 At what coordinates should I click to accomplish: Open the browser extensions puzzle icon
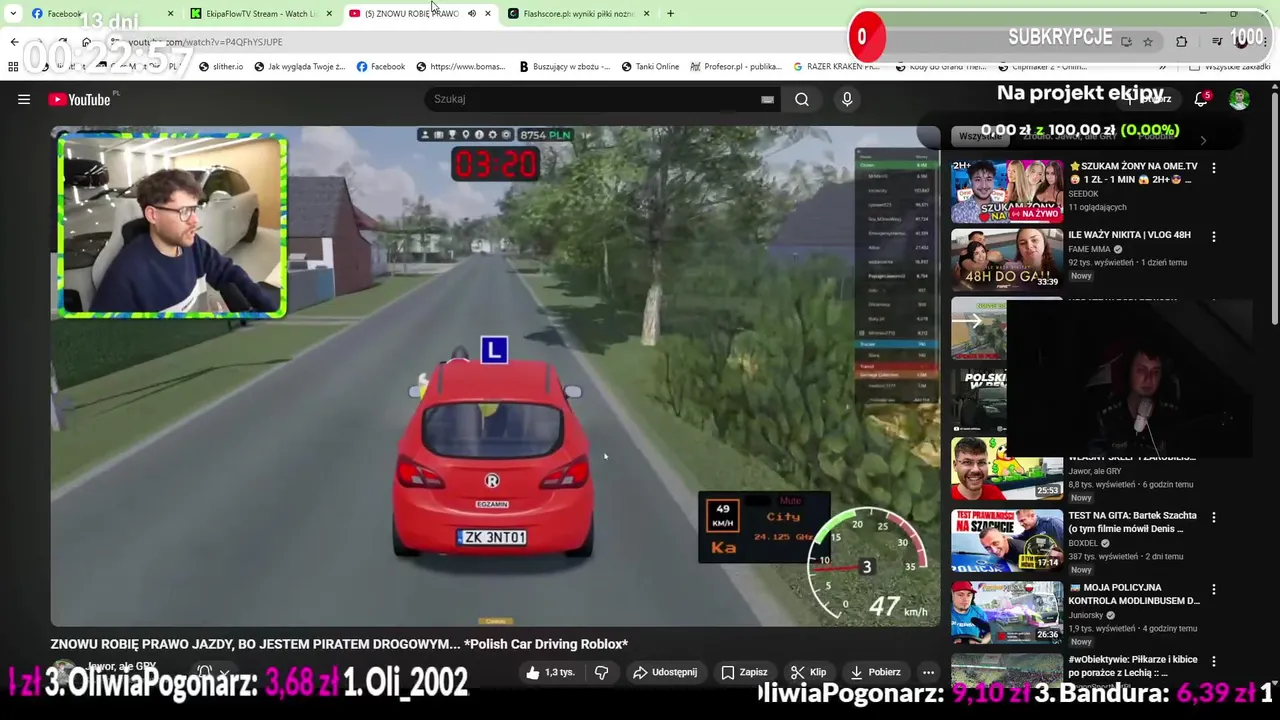(1181, 42)
